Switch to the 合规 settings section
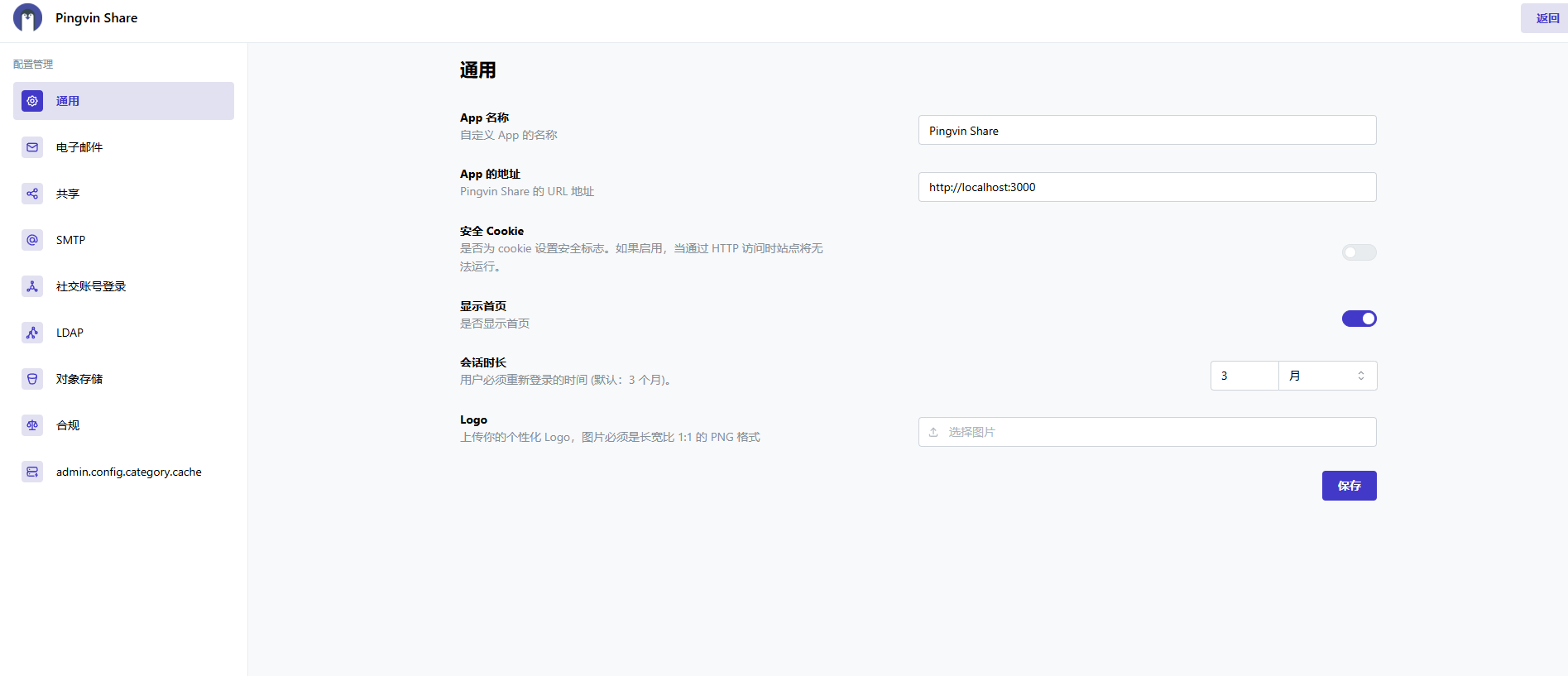This screenshot has height=676, width=1568. (68, 425)
